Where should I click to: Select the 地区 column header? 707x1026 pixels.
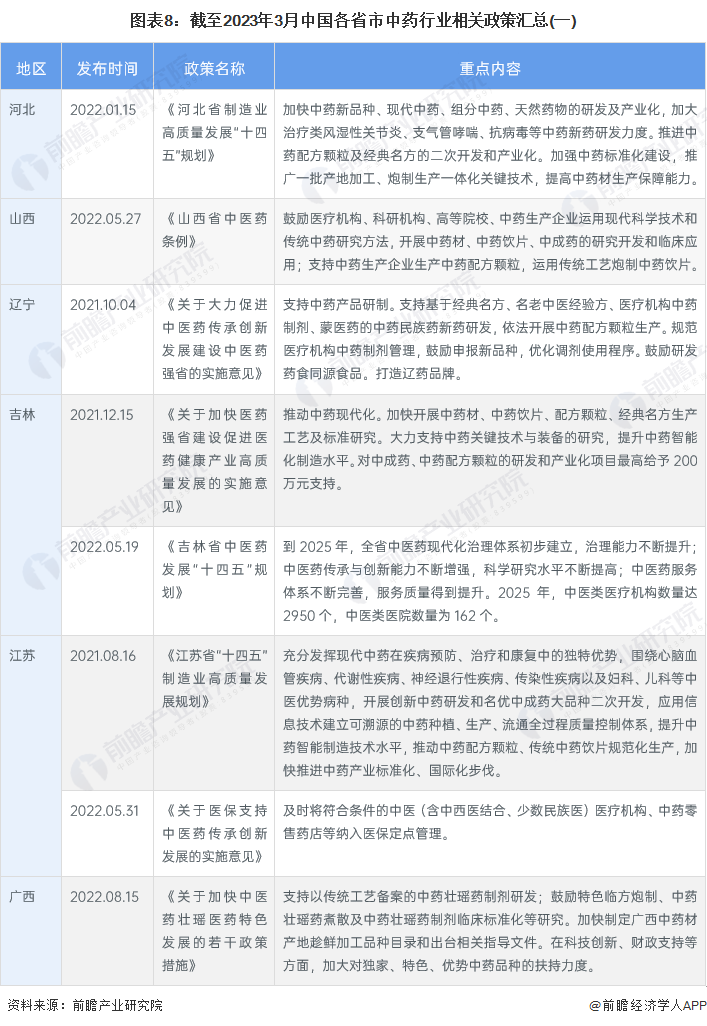(x=31, y=69)
